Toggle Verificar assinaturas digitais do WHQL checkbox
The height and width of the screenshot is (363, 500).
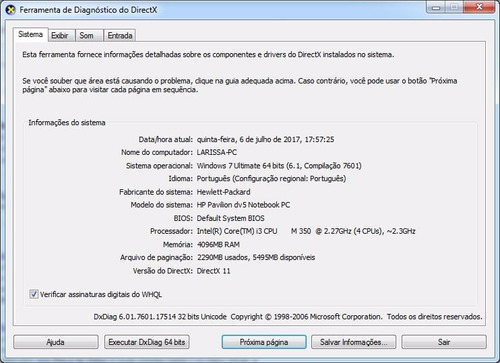[x=34, y=294]
